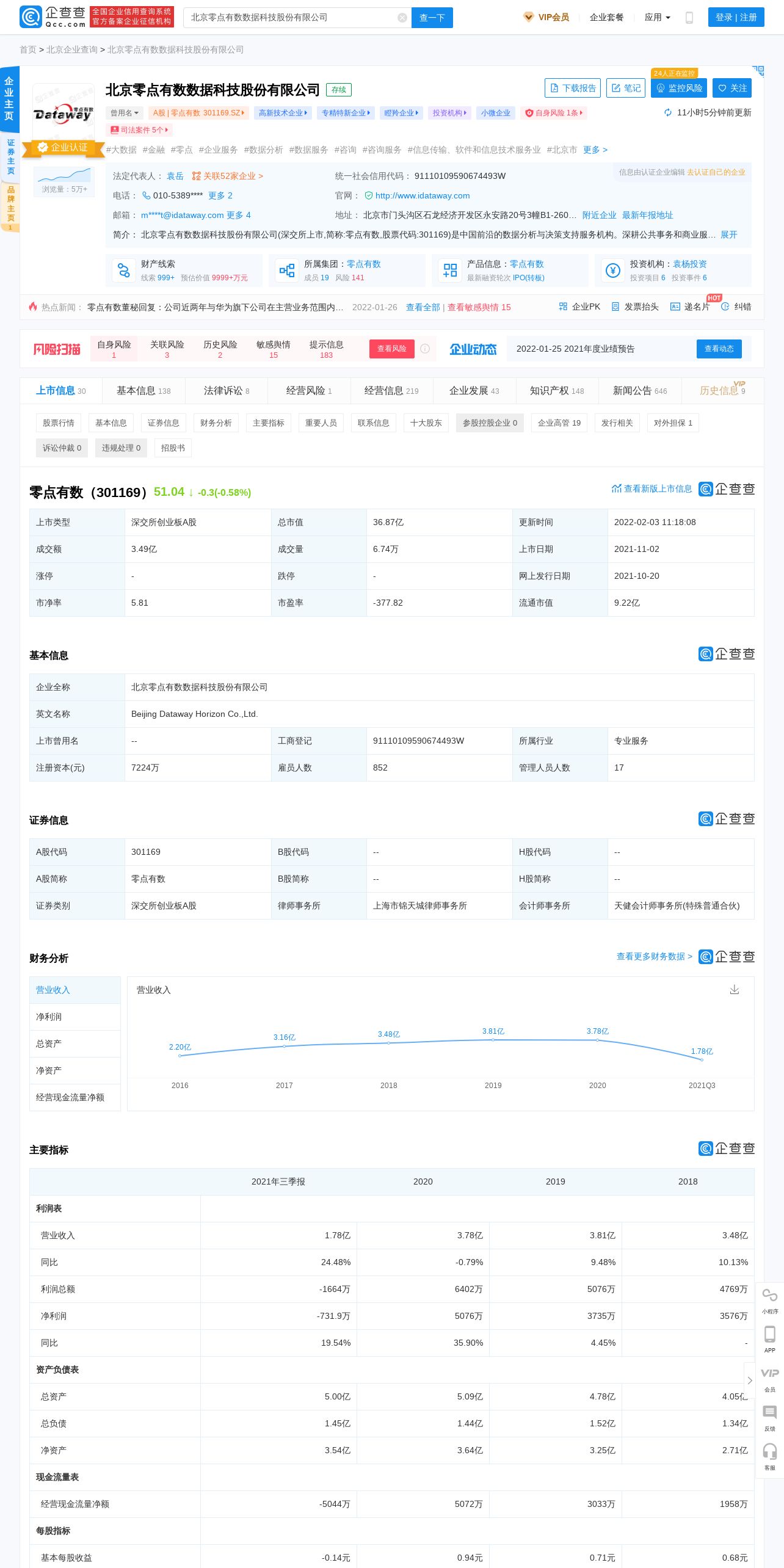This screenshot has height=1568, width=784.
Task: Open the 历史信息 VIP tab
Action: [722, 391]
